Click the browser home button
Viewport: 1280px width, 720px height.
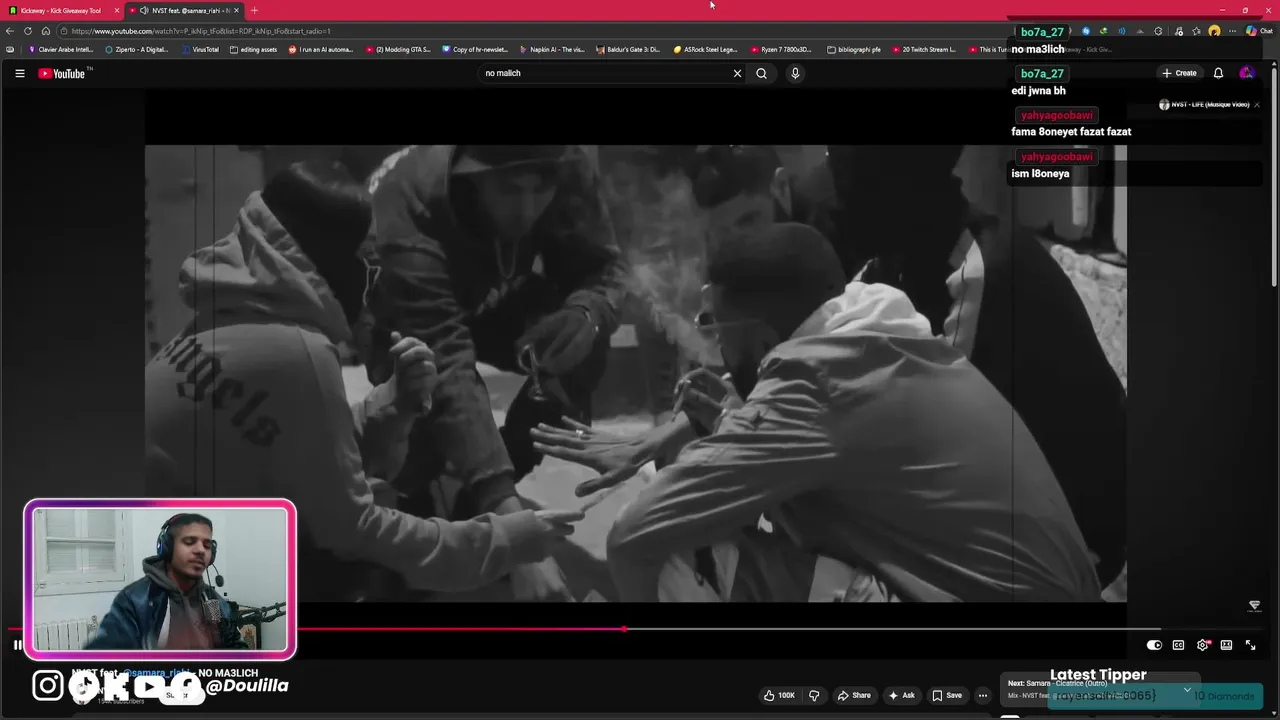(45, 31)
